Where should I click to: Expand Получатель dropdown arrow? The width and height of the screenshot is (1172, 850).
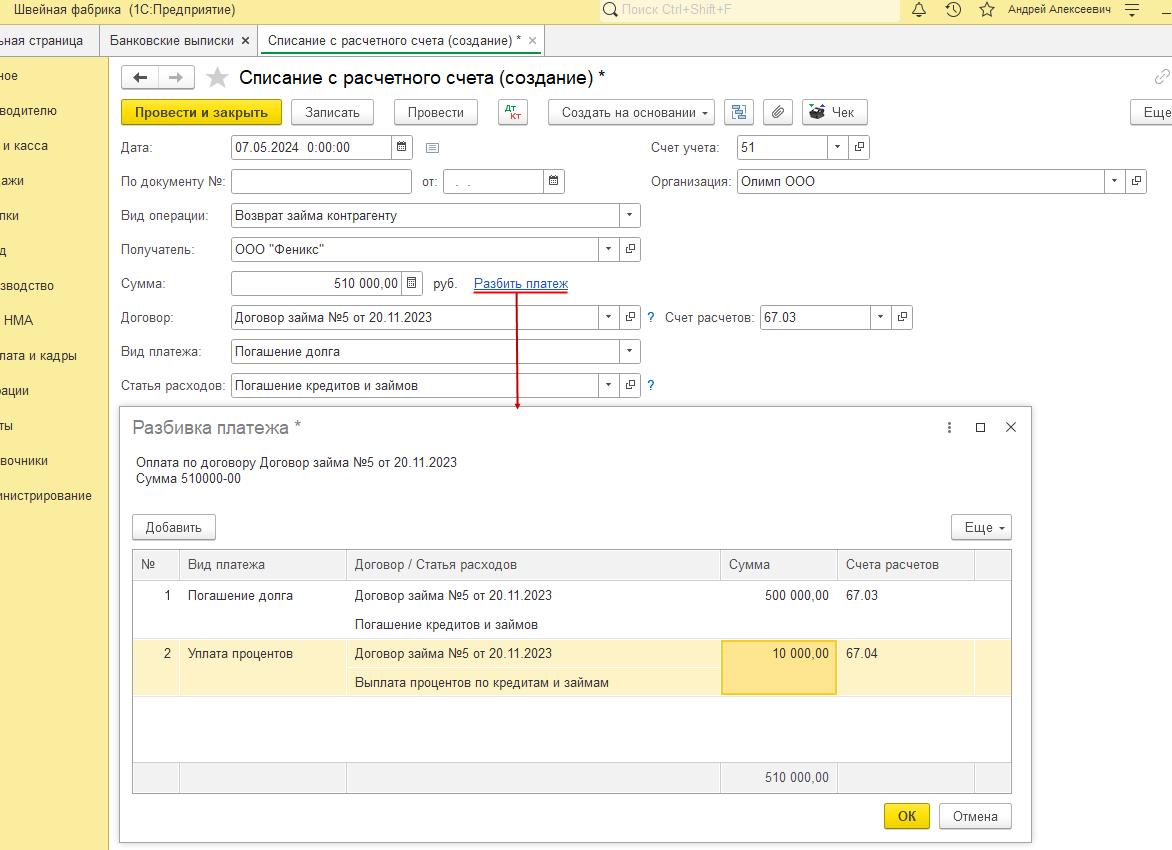(x=608, y=249)
